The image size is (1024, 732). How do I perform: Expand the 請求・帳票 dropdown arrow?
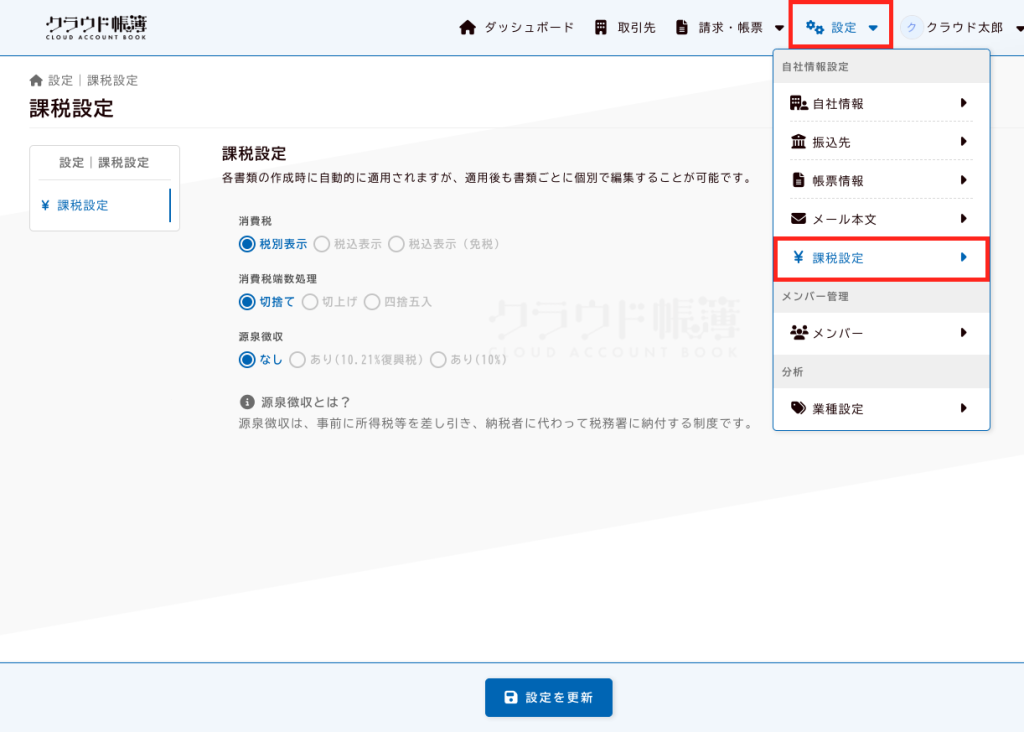(780, 28)
